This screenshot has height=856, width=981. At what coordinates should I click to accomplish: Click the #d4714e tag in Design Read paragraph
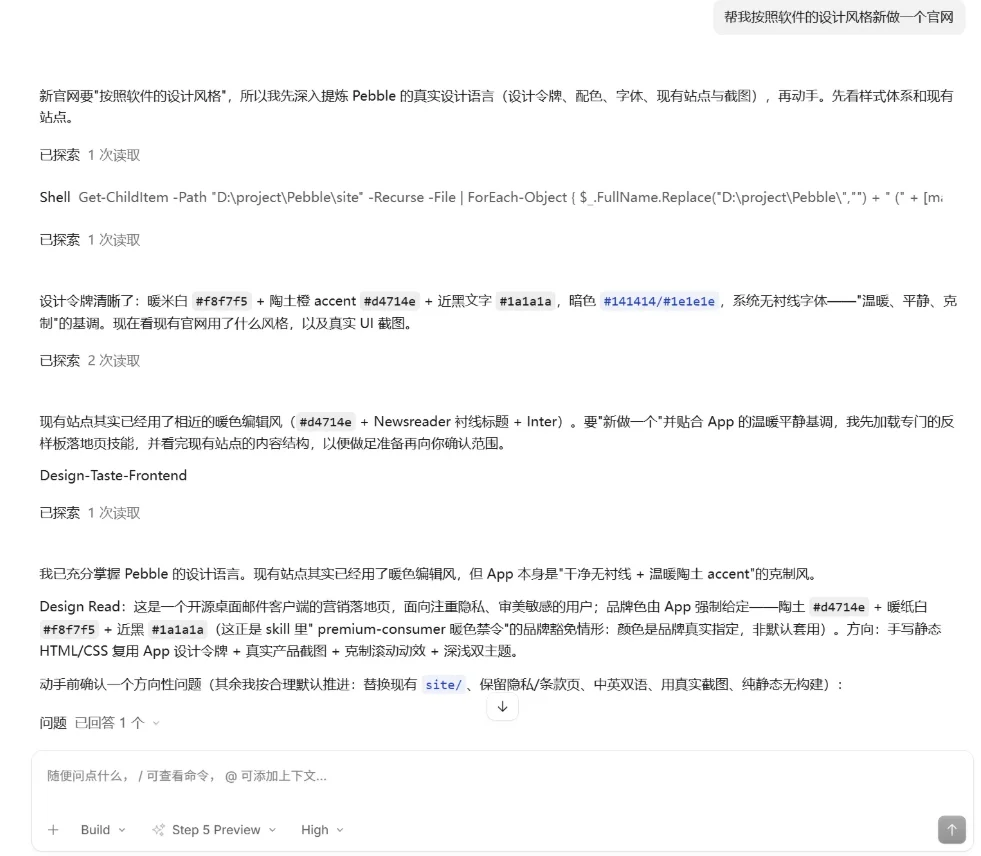(838, 607)
